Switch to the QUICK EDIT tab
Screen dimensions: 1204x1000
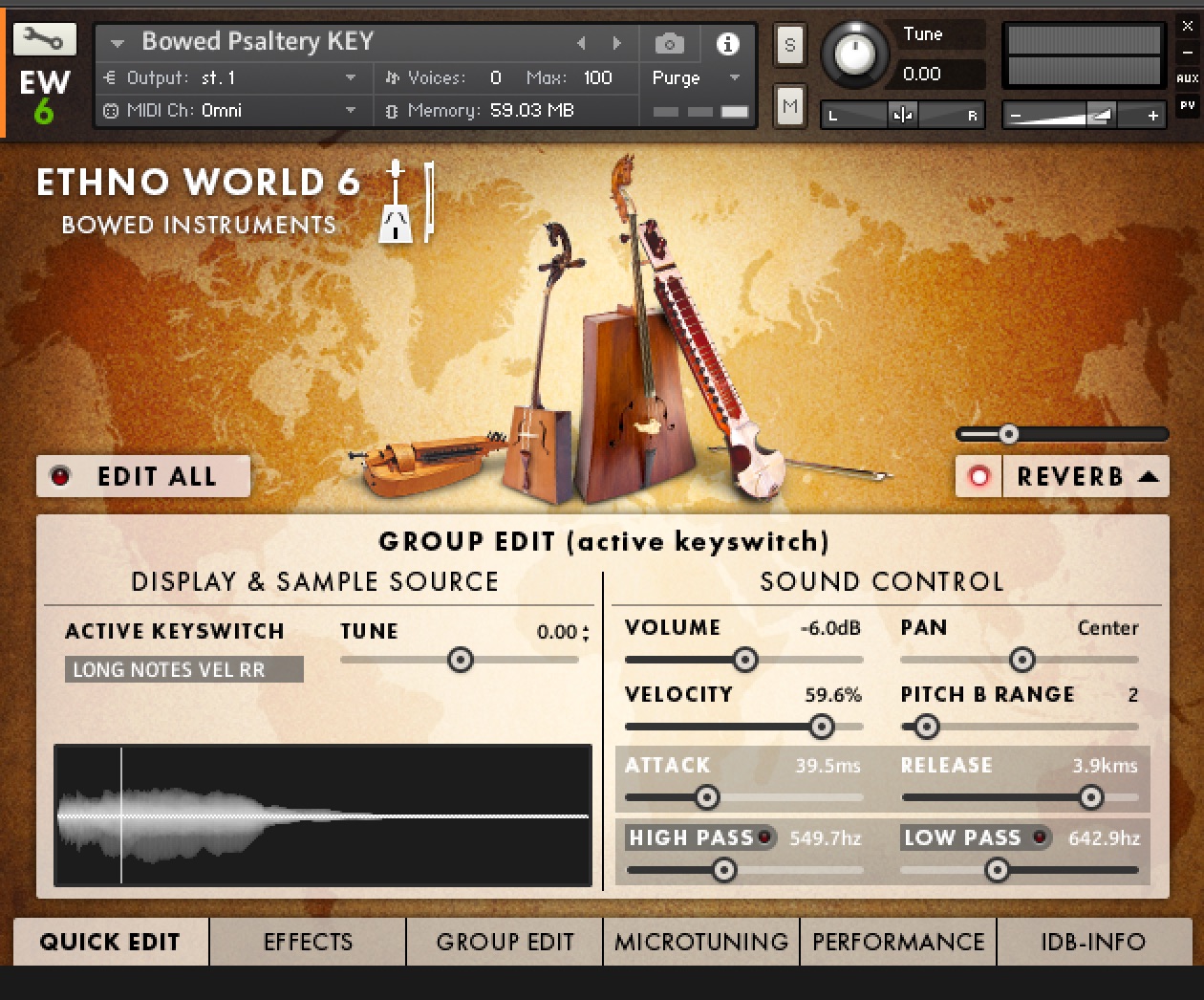(110, 942)
